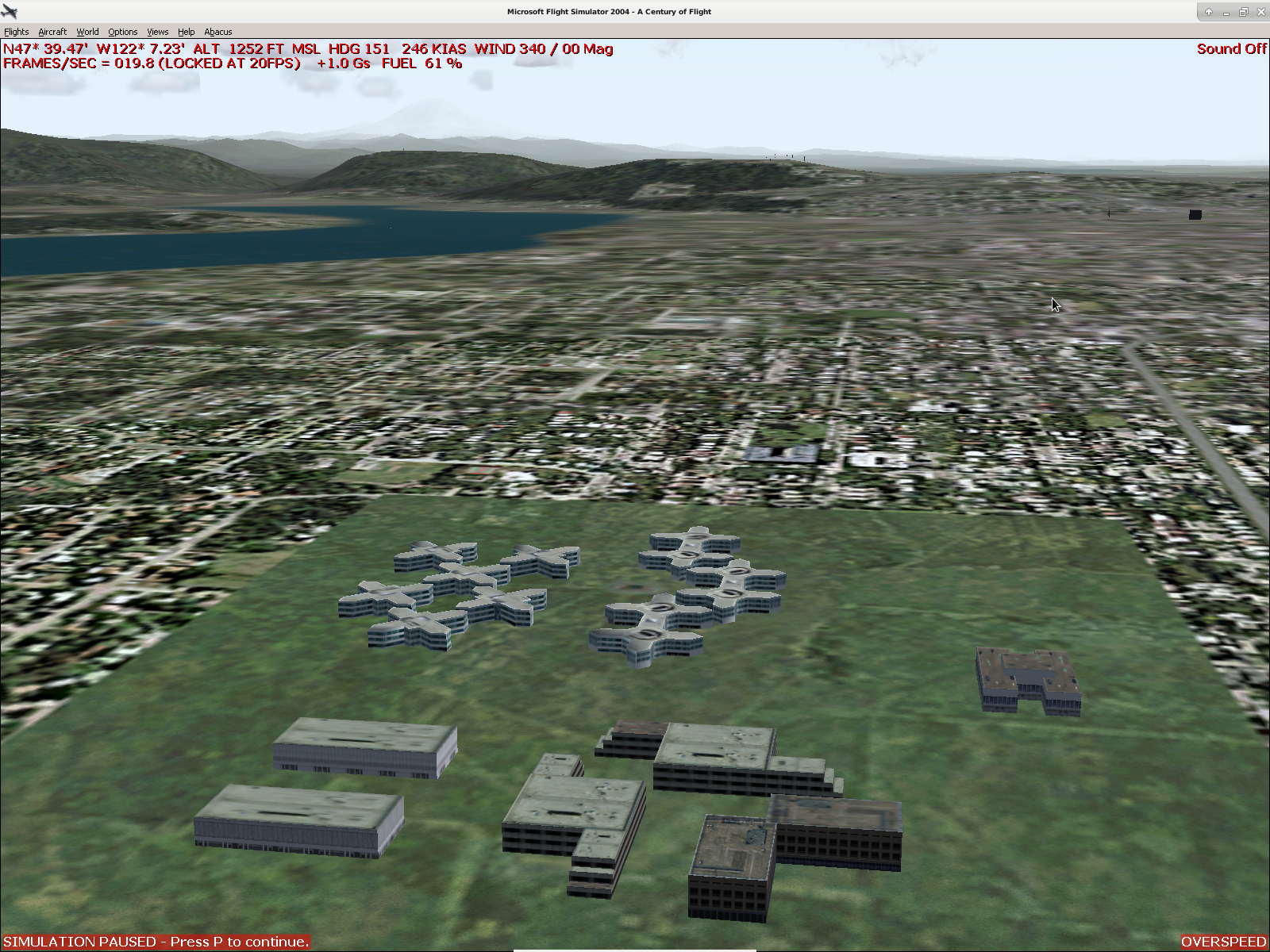Click the window title text

coord(609,12)
